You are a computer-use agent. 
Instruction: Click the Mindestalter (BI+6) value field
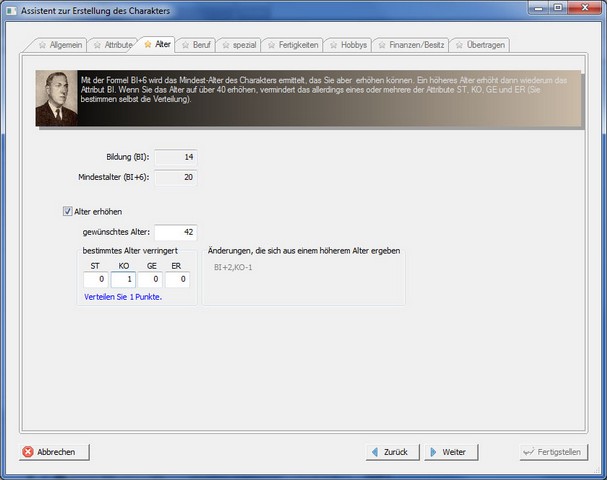pyautogui.click(x=176, y=177)
